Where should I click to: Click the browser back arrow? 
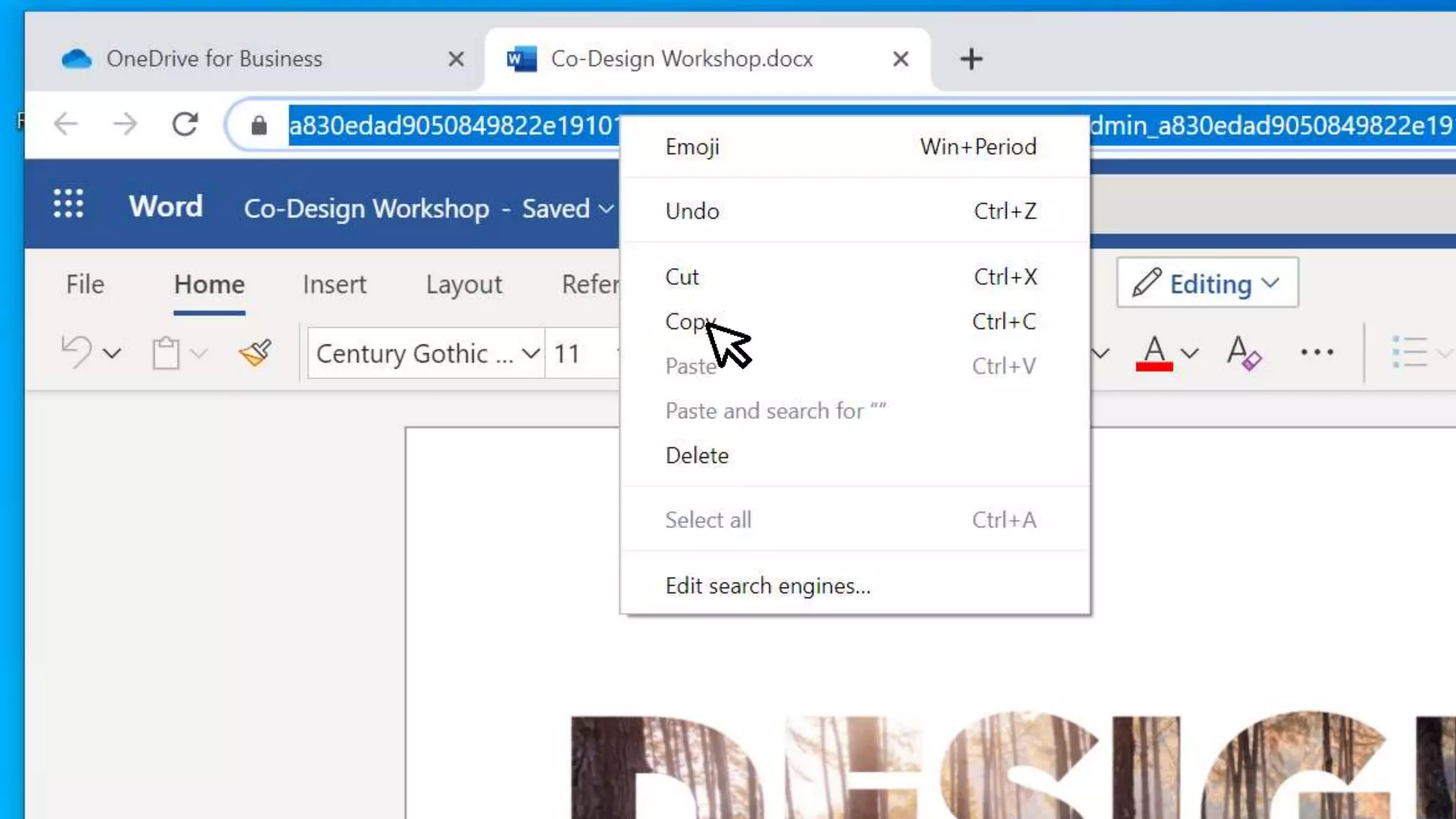coord(66,124)
